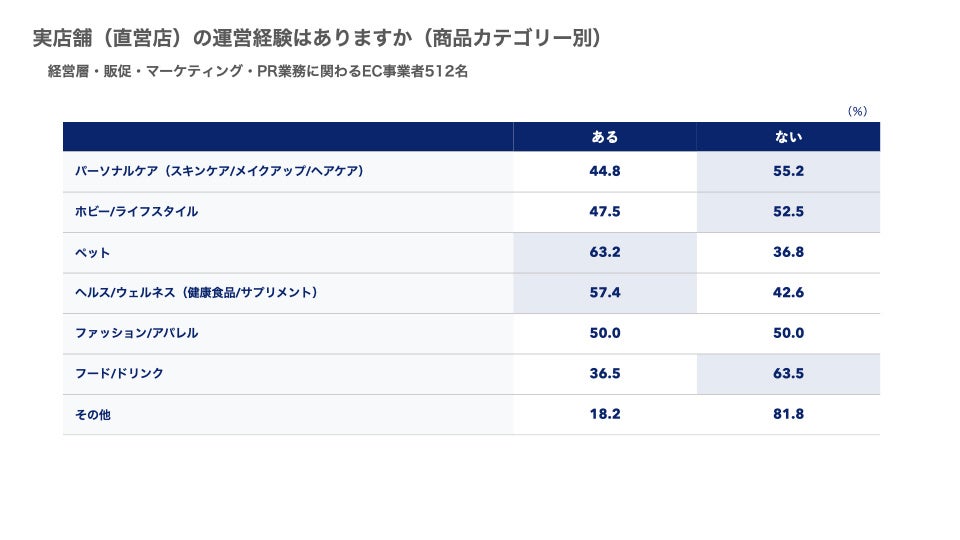
Task: Click the その他 row label
Action: 93,414
